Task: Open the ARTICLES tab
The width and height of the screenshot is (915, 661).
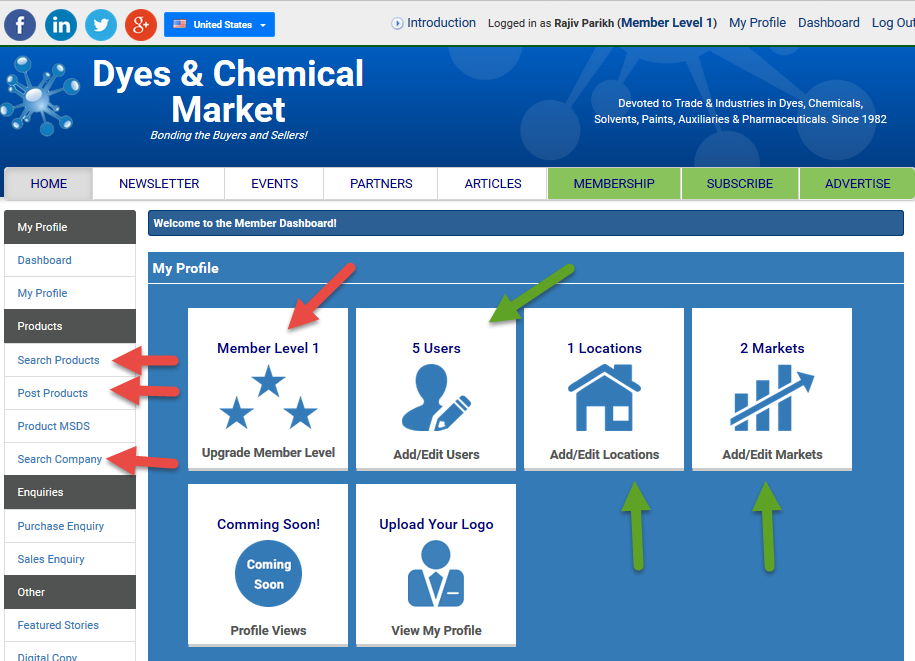Action: (493, 184)
